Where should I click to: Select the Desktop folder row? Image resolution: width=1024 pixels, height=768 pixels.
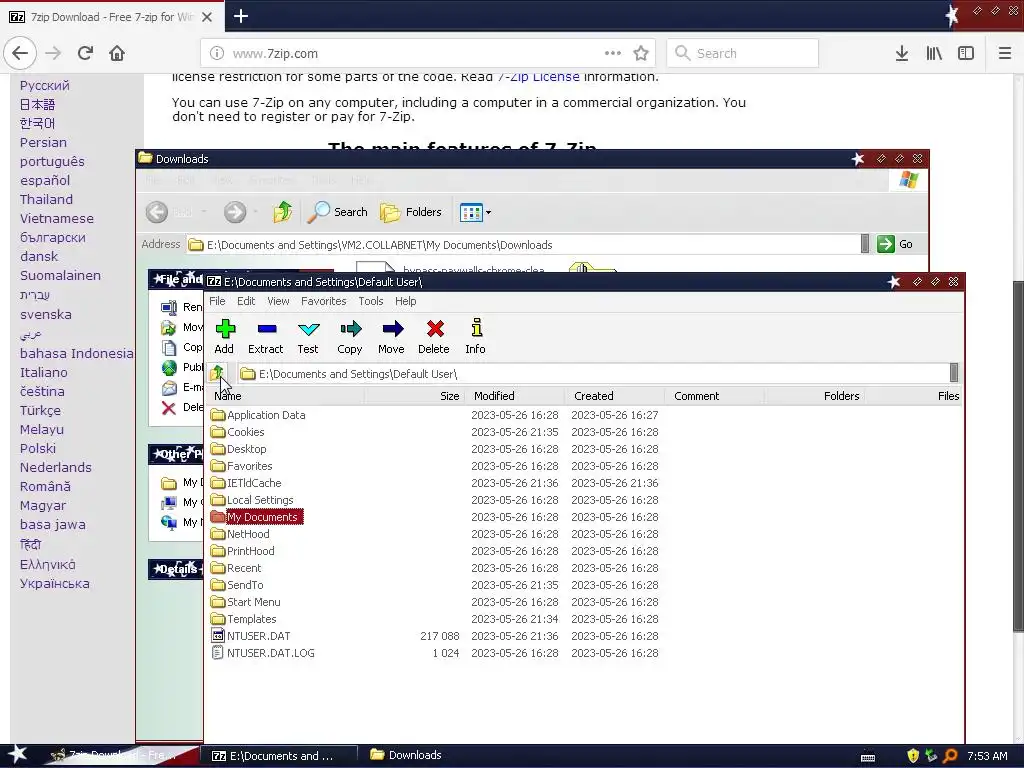[x=238, y=449]
